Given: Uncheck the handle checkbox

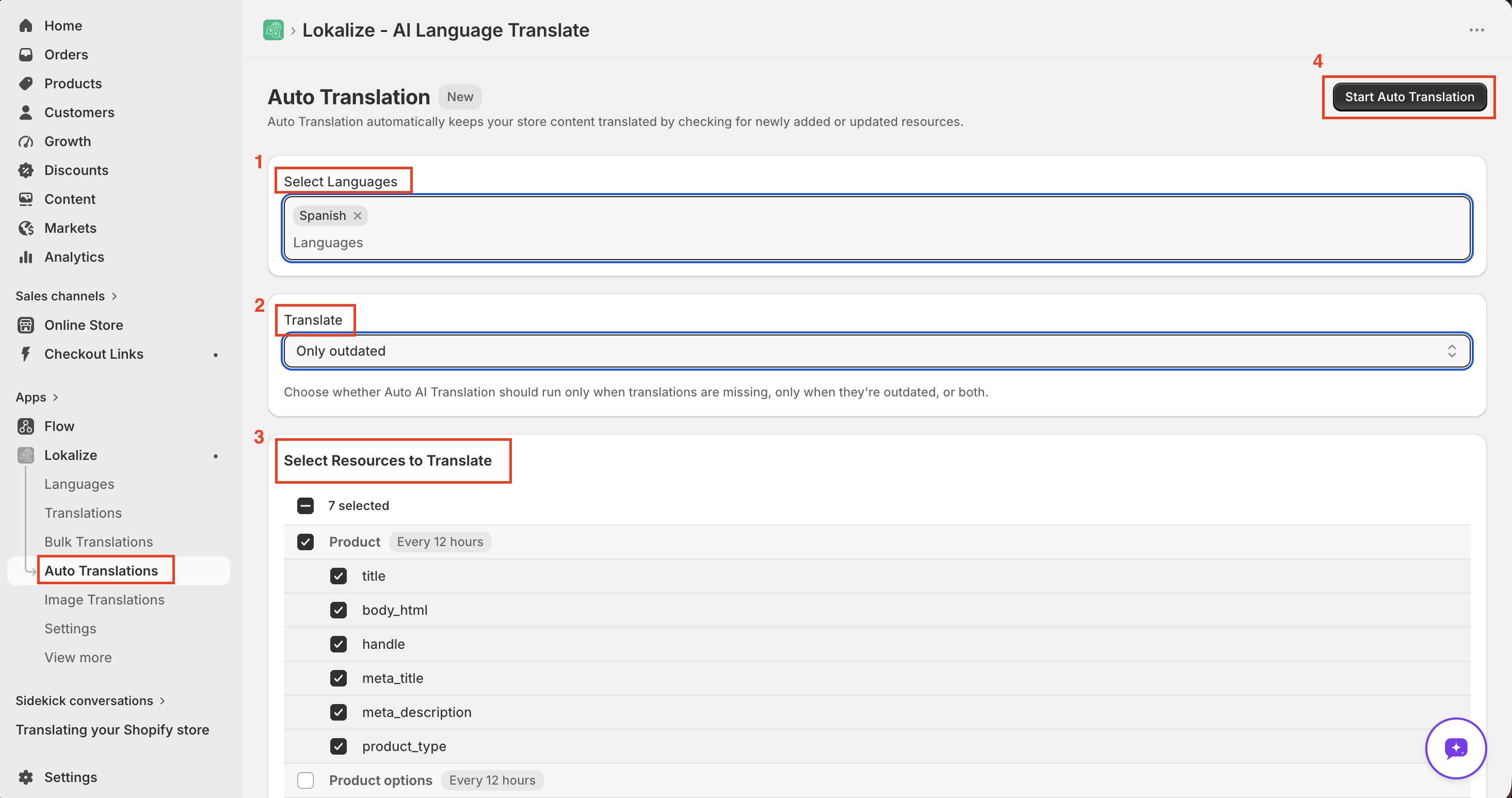Looking at the screenshot, I should pyautogui.click(x=338, y=644).
